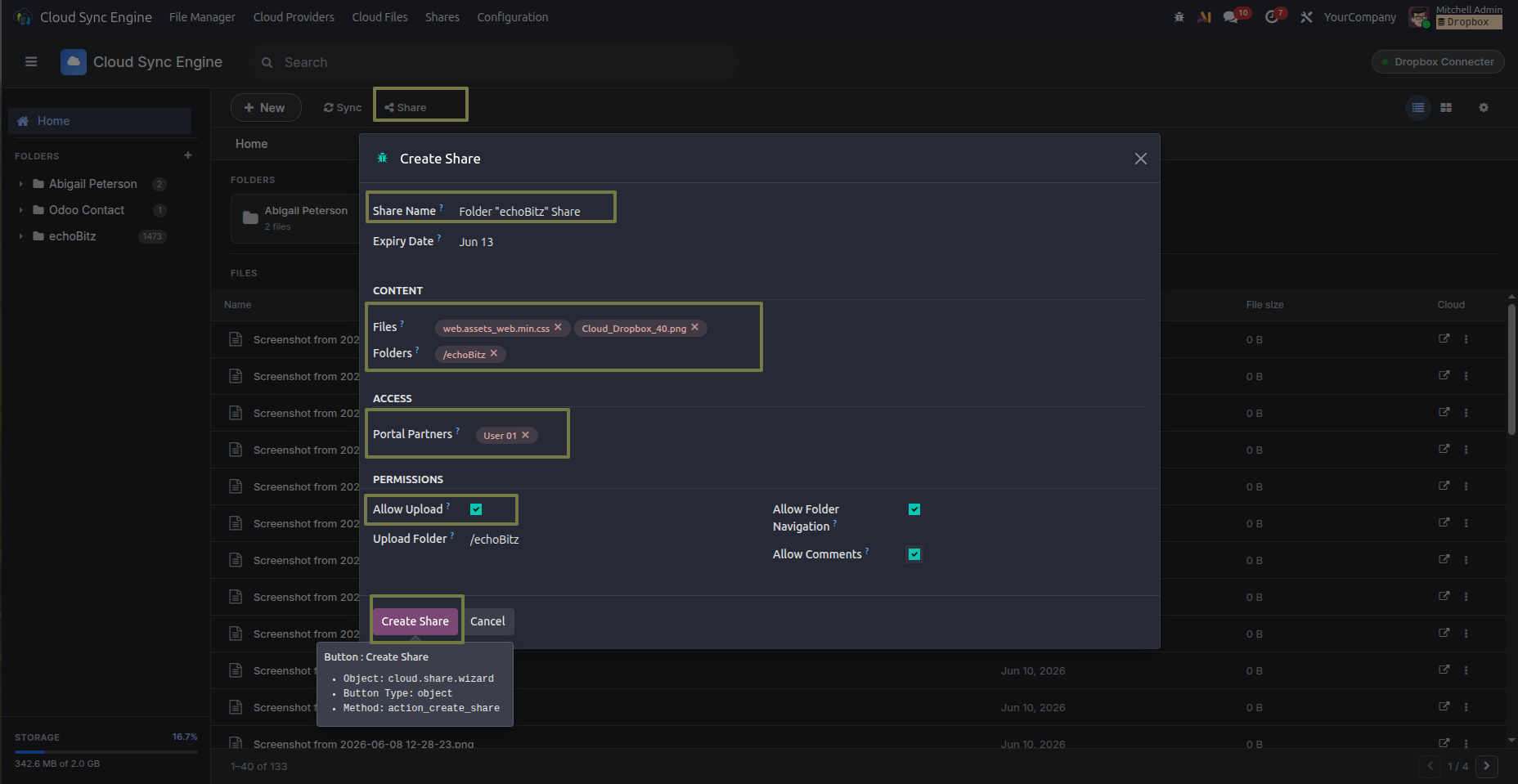Open the activities clock icon with badge 7
This screenshot has height=784, width=1518.
[1271, 17]
